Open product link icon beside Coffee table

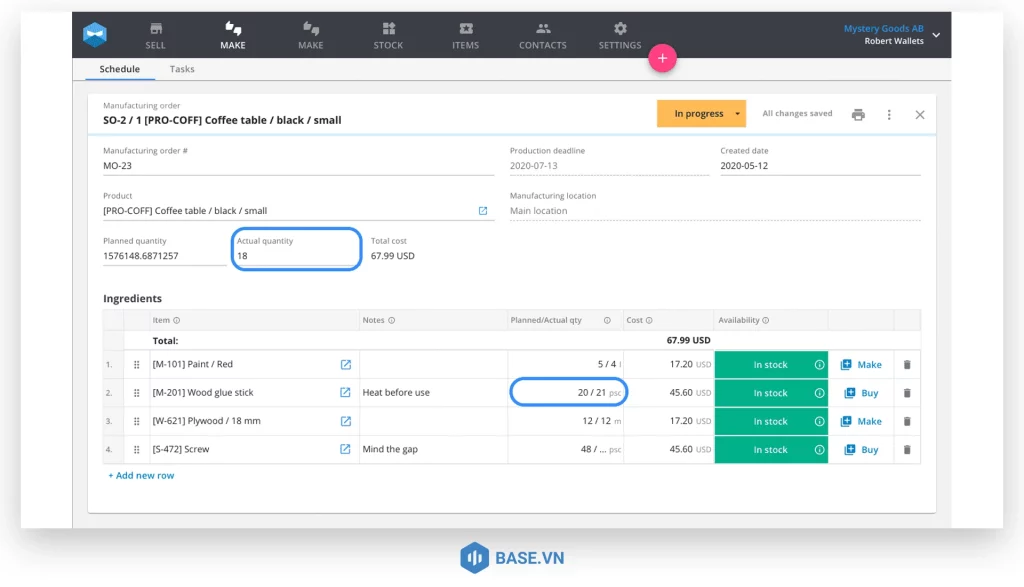(483, 211)
